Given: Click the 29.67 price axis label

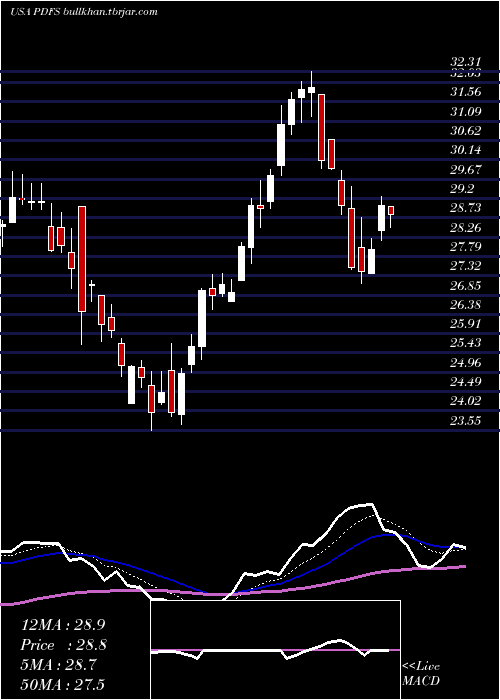Looking at the screenshot, I should [466, 170].
